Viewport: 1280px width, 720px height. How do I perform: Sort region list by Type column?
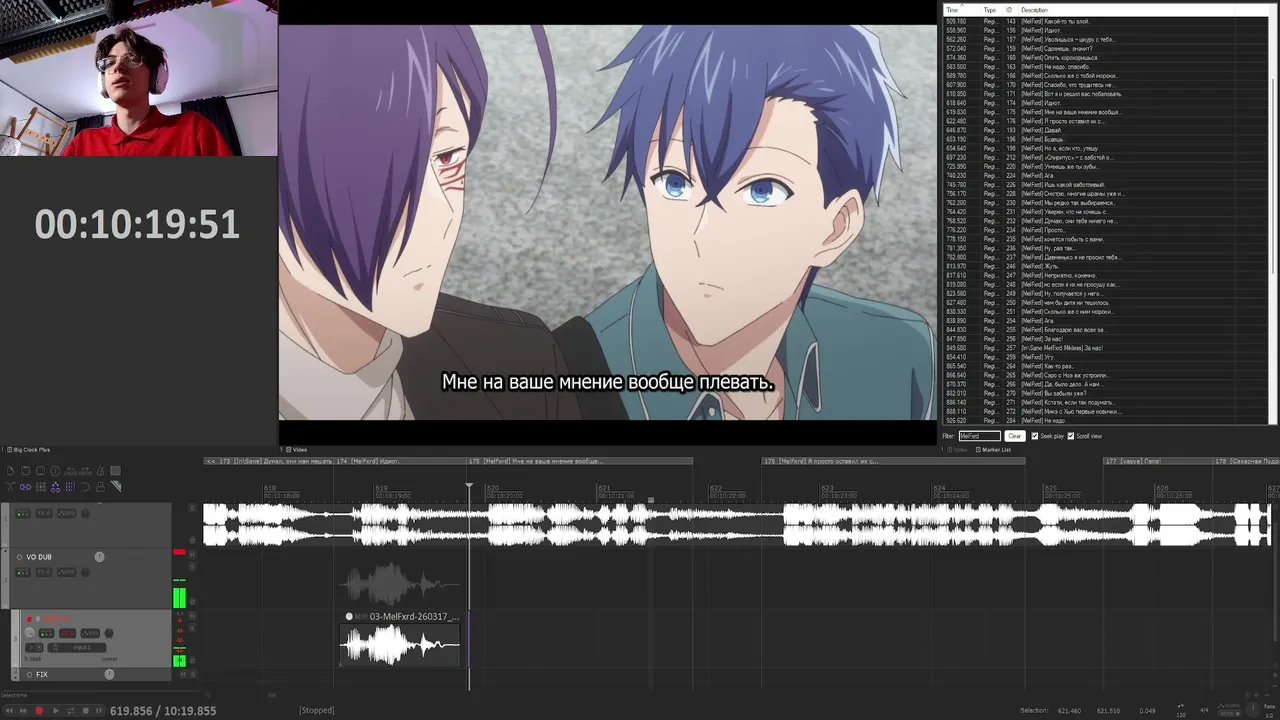click(x=992, y=10)
